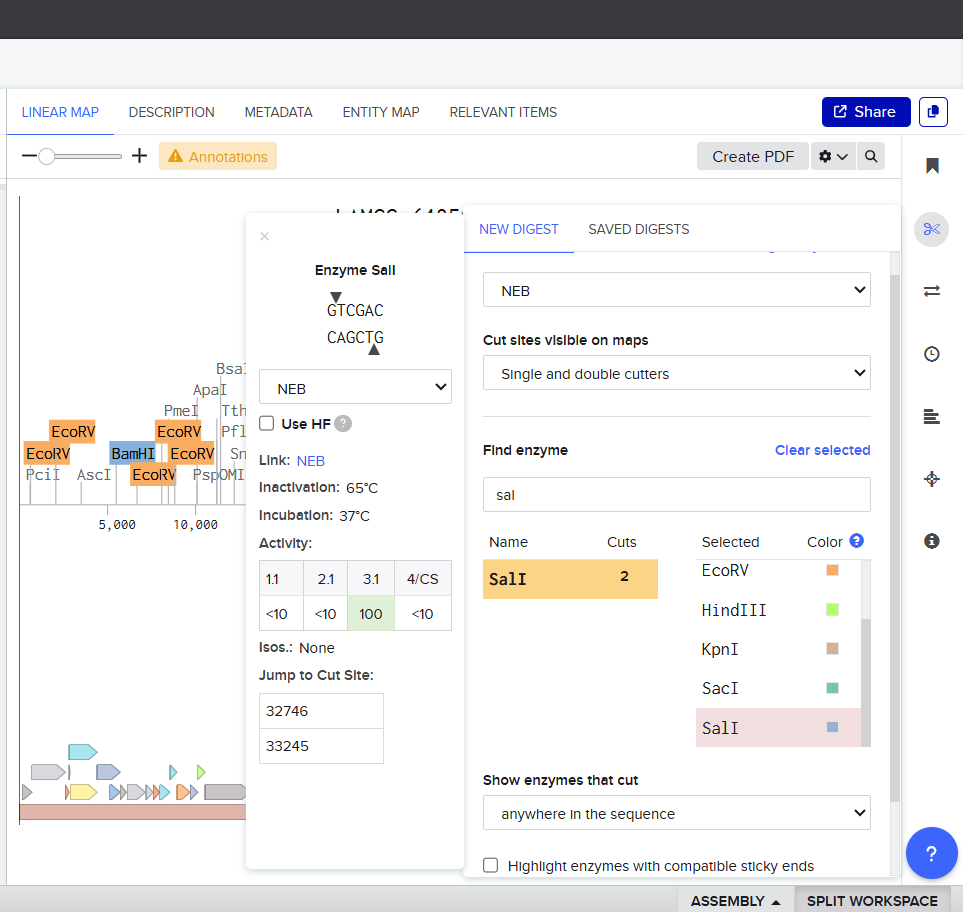The image size is (963, 912).
Task: Open Cut sites visible on maps dropdown
Action: [677, 373]
